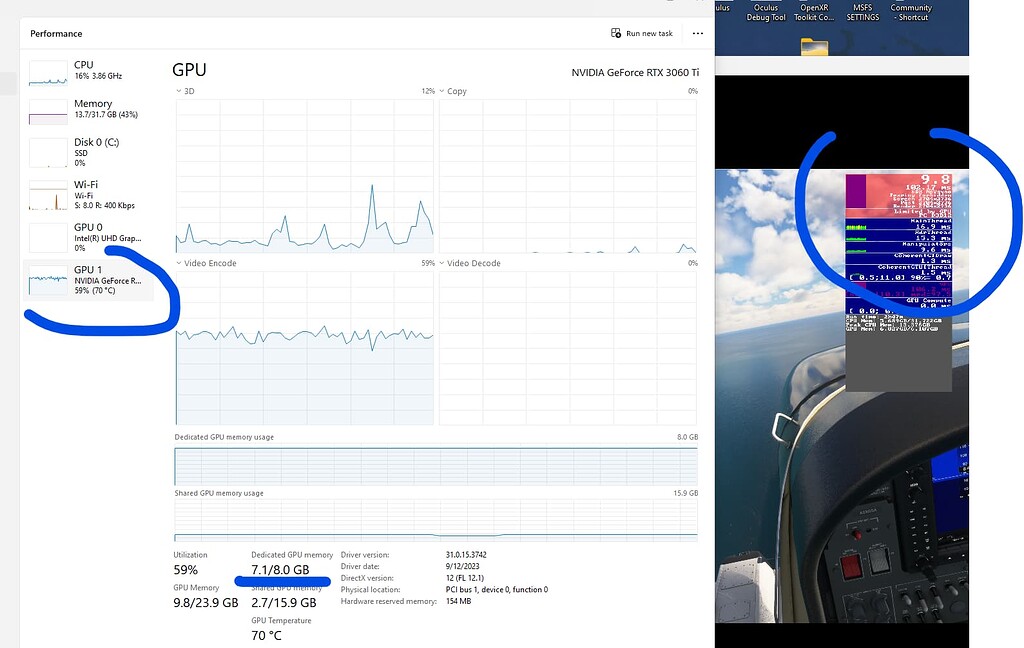Image resolution: width=1024 pixels, height=648 pixels.
Task: Open the Task Manager more options menu
Action: [x=697, y=33]
